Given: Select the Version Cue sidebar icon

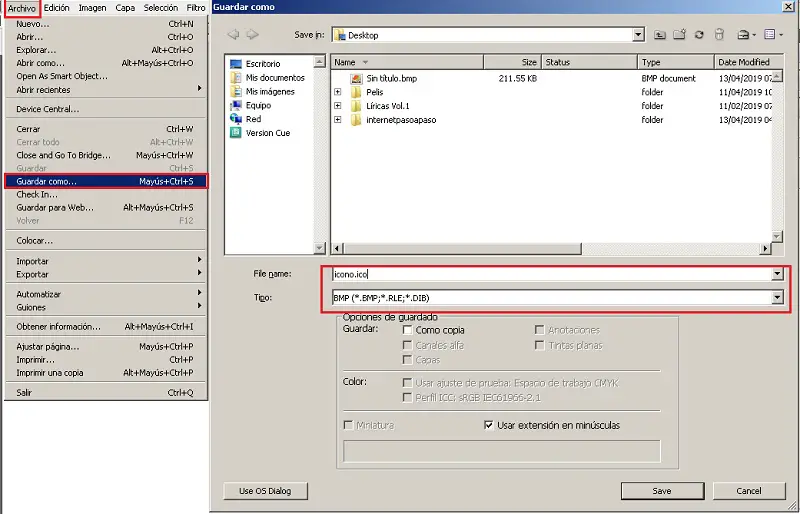Looking at the screenshot, I should coord(235,133).
